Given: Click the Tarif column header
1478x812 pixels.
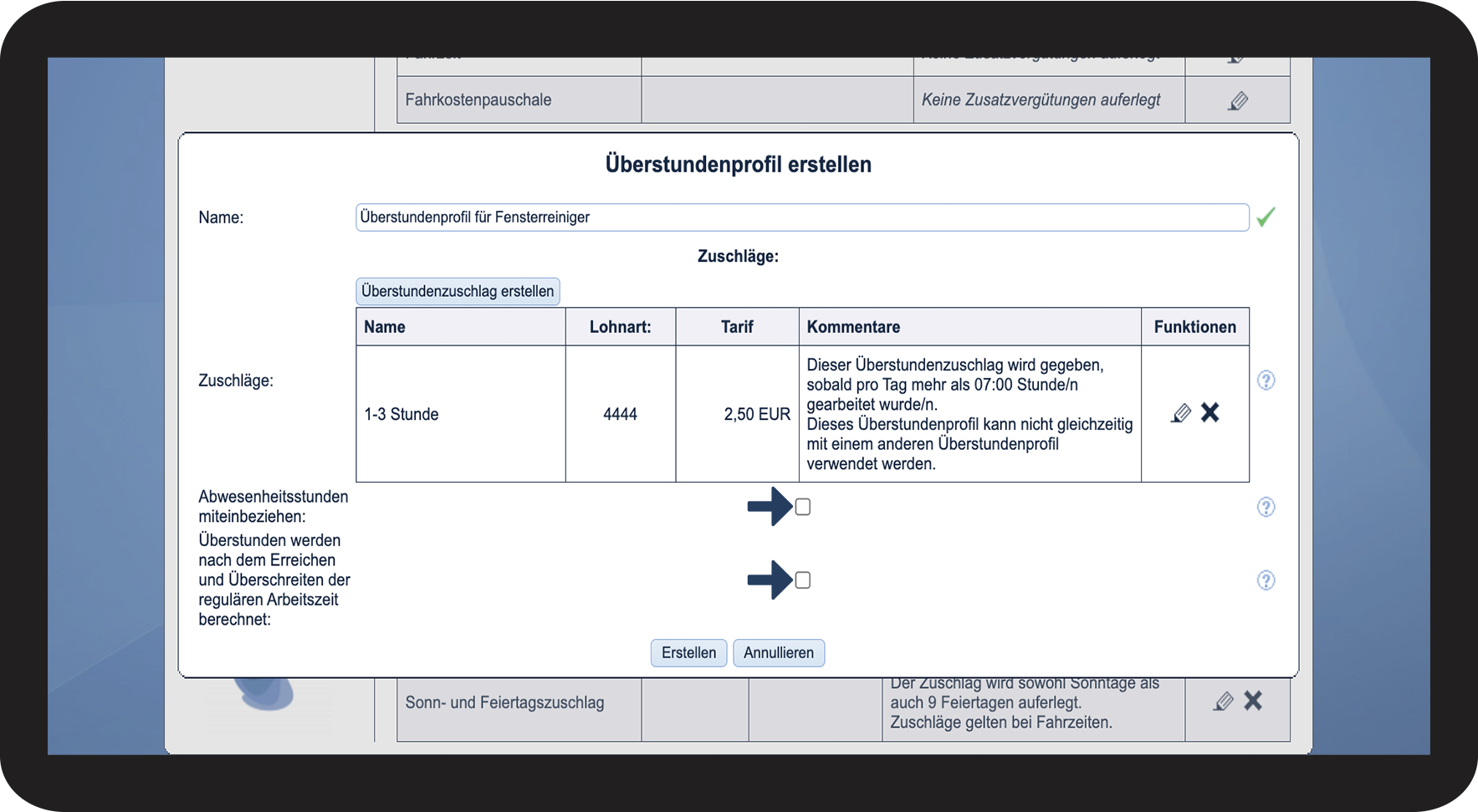Looking at the screenshot, I should click(x=737, y=327).
